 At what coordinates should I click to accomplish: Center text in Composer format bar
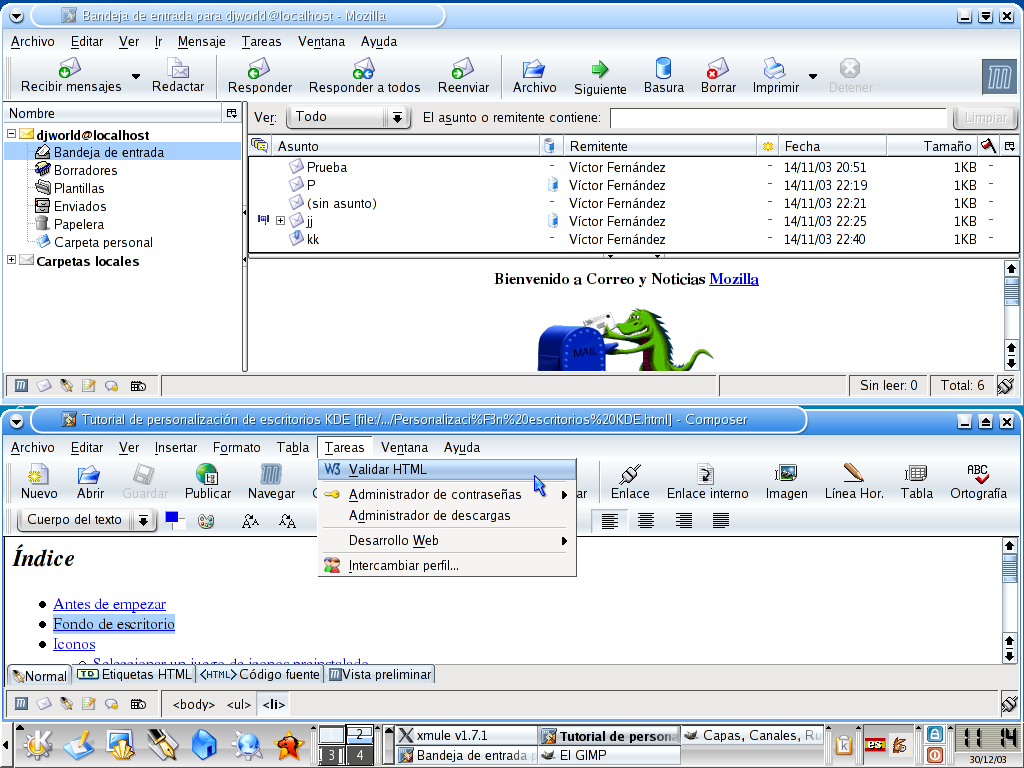click(645, 520)
